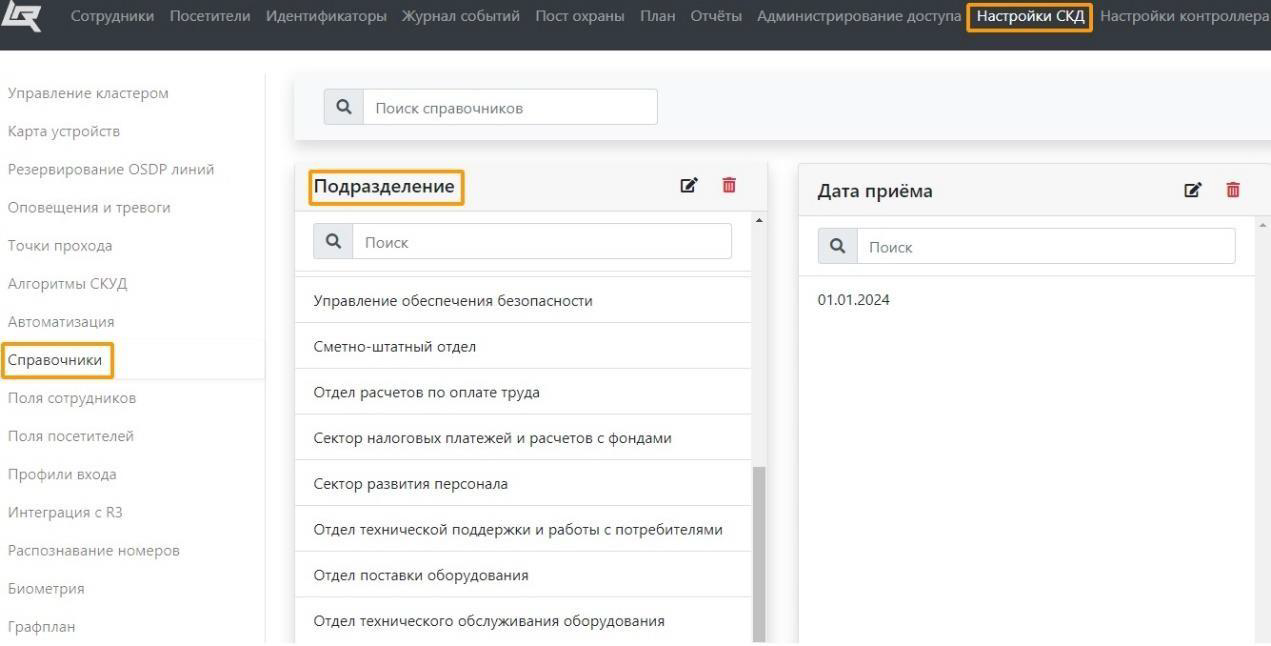This screenshot has height=646, width=1271.
Task: Go to Настройки контроллера tab
Action: pos(1184,18)
